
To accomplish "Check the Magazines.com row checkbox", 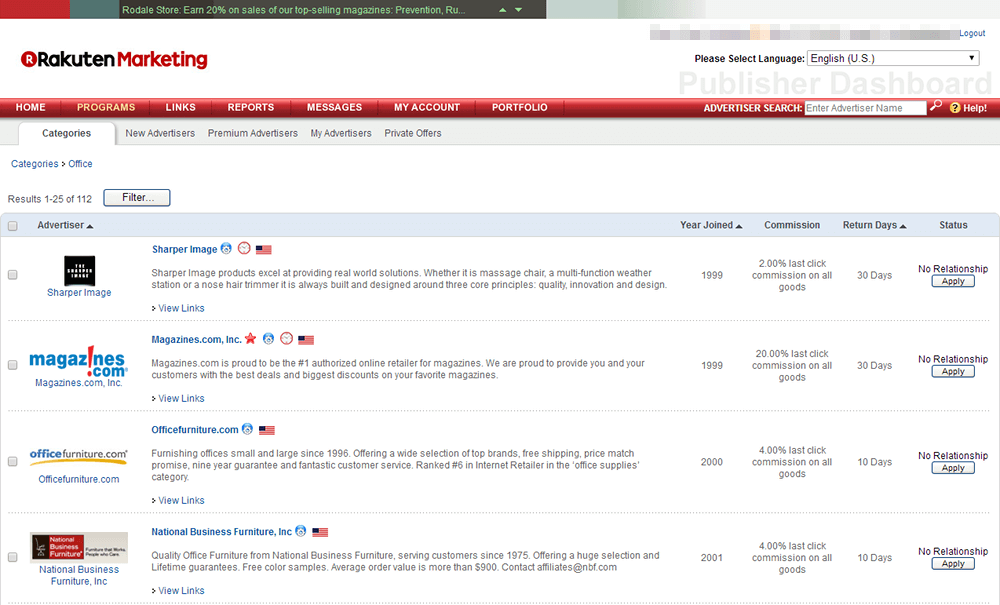I will 12,365.
